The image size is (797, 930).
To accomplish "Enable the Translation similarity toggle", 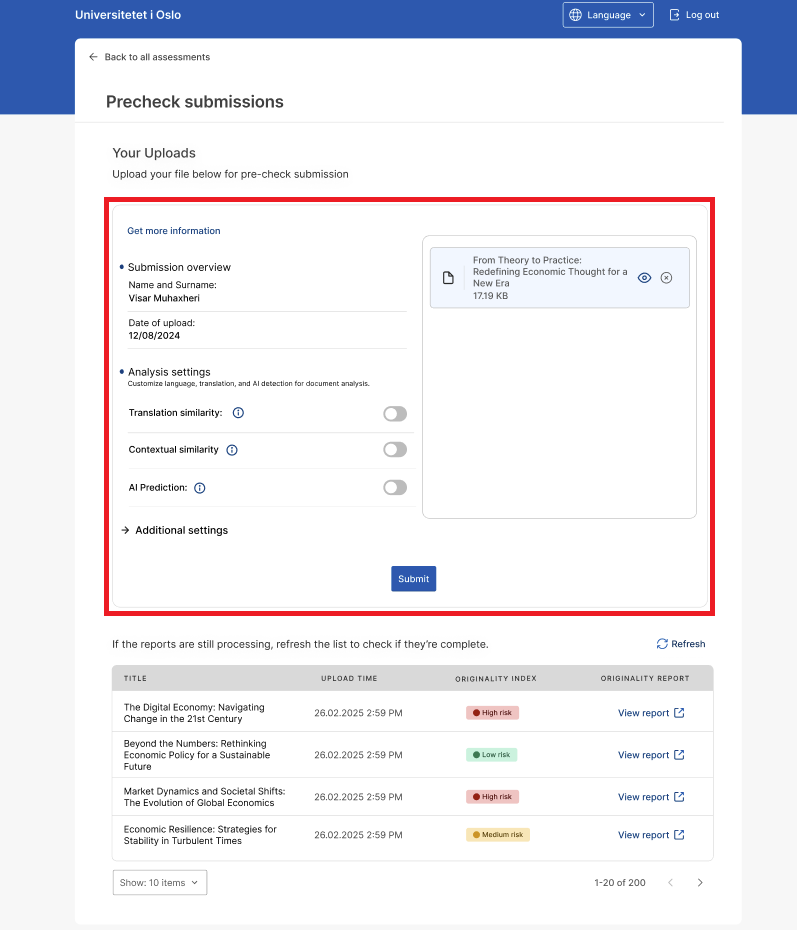I will coord(395,413).
